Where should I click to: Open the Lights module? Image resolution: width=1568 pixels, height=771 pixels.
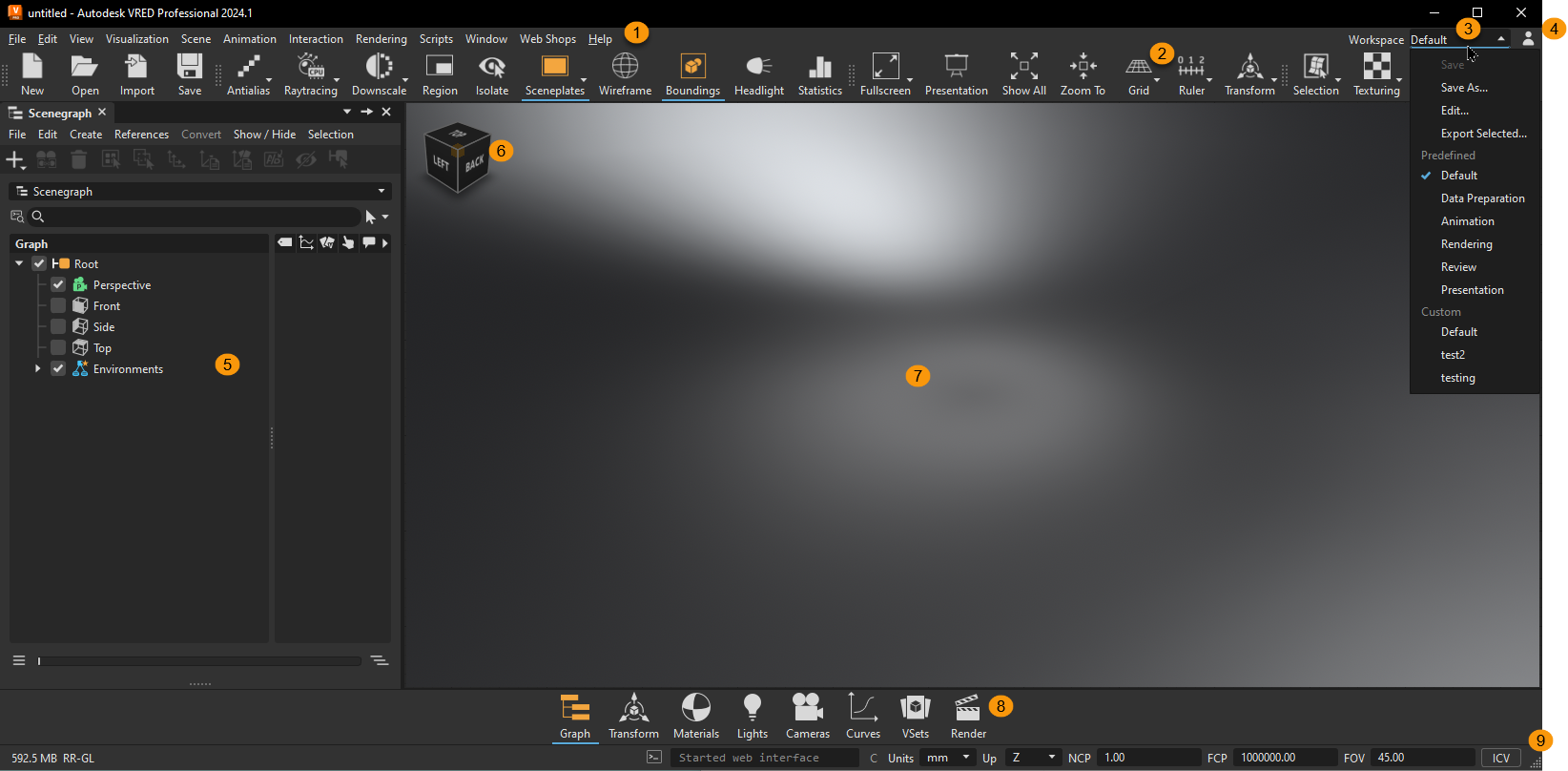coord(753,717)
